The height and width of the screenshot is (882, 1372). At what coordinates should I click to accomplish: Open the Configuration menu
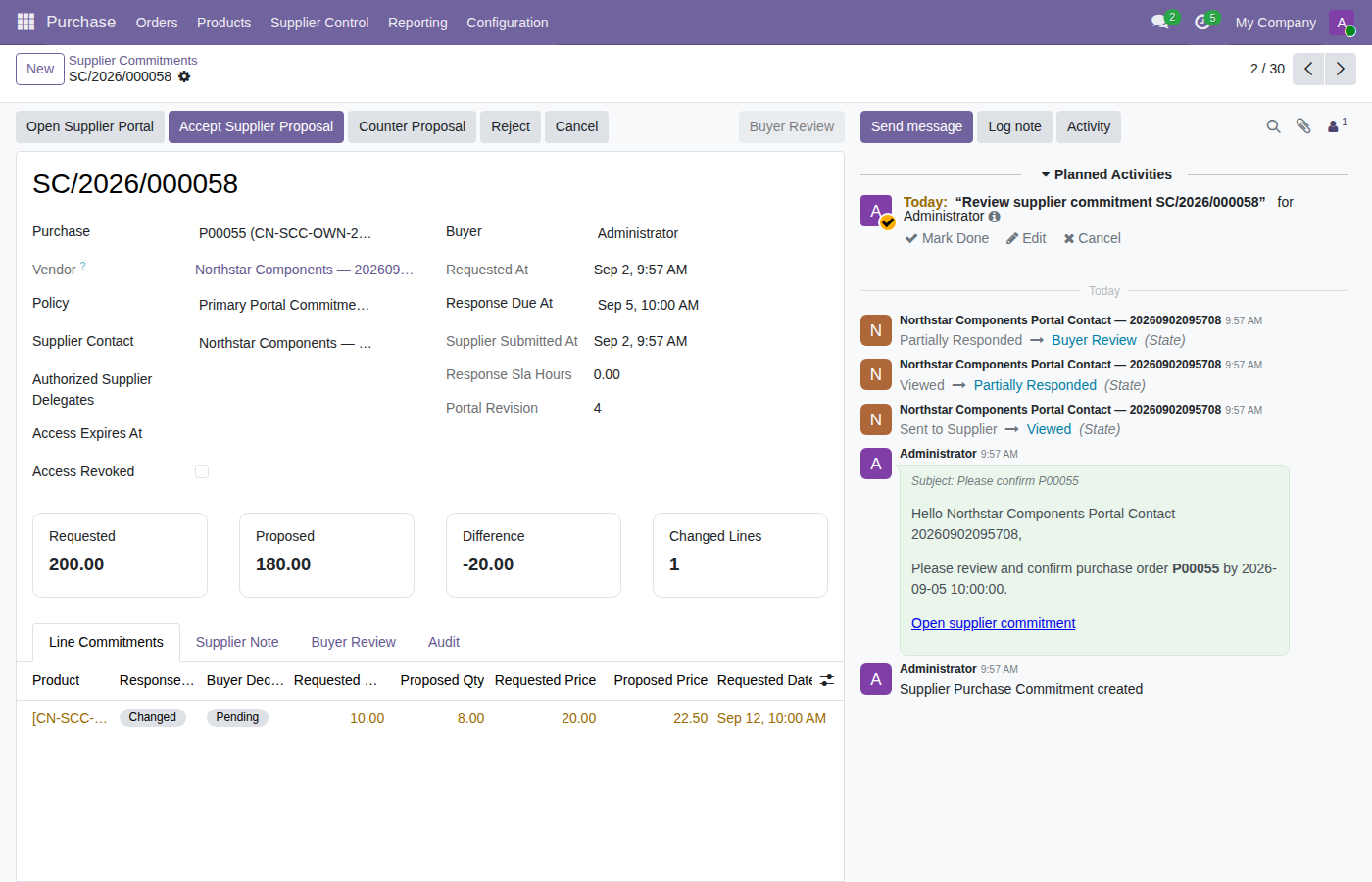point(508,23)
